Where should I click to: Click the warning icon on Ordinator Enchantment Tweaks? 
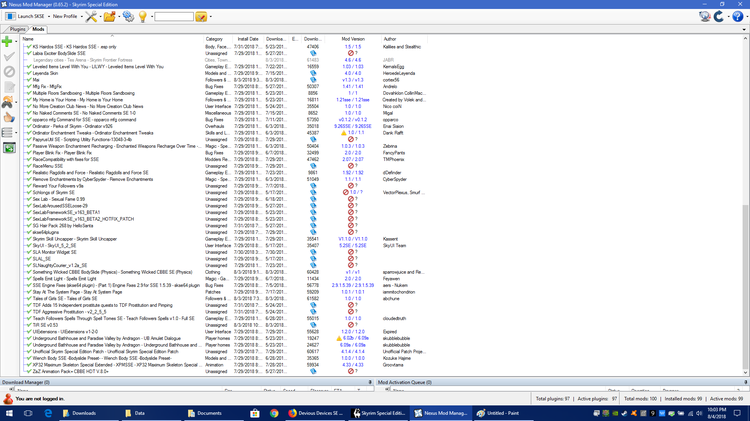point(343,133)
